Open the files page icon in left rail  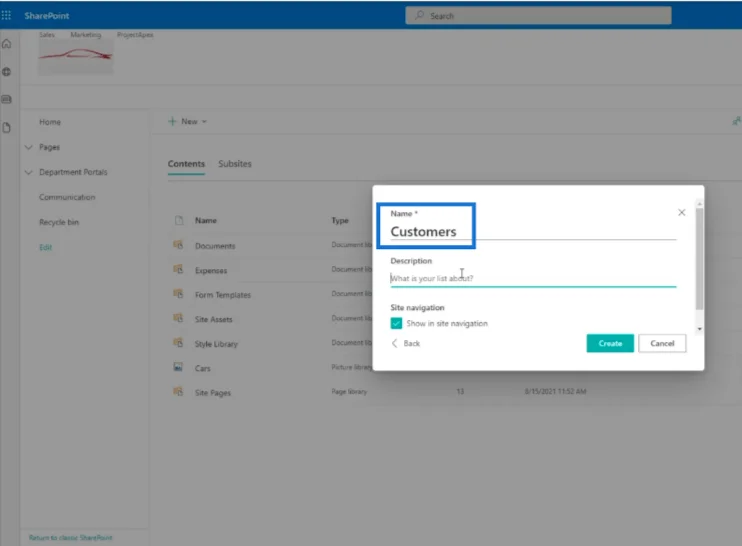7,128
